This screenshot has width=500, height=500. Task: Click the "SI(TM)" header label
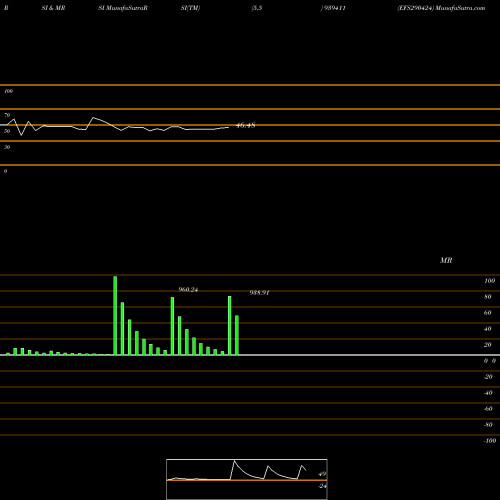(190, 8)
